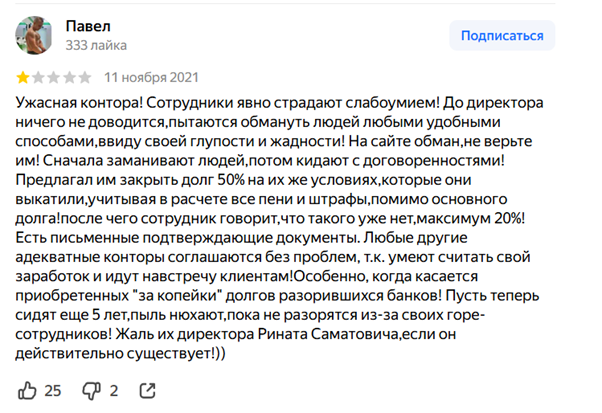The image size is (602, 413).
Task: Click the third rating star
Action: pyautogui.click(x=51, y=76)
